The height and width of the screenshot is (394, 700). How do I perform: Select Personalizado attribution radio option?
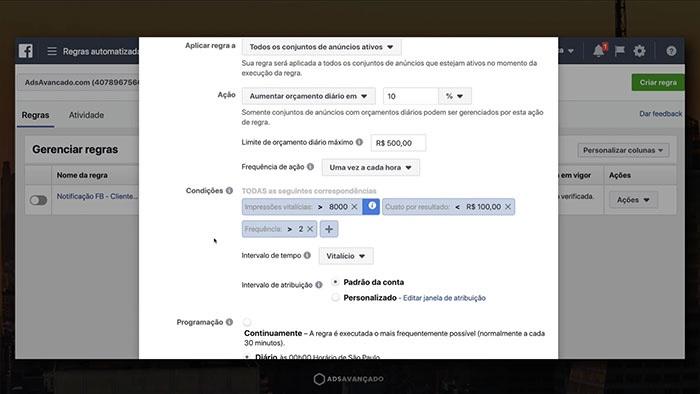click(x=335, y=298)
